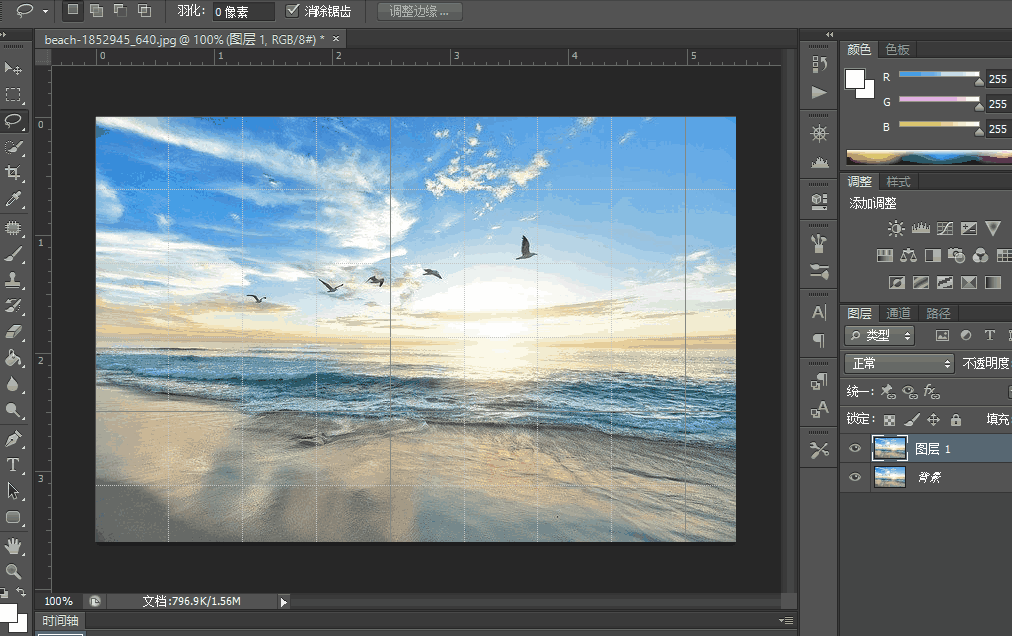Select the Eyedropper tool
Viewport: 1012px width, 636px height.
coord(13,200)
